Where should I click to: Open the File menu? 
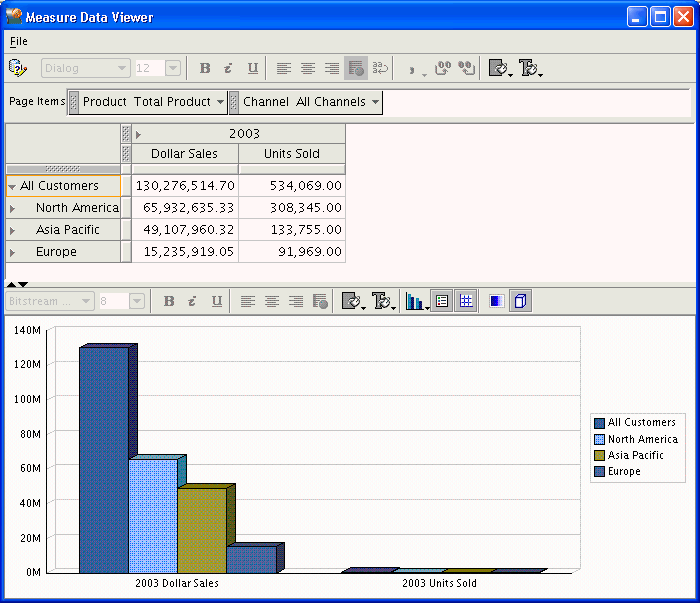click(x=19, y=41)
